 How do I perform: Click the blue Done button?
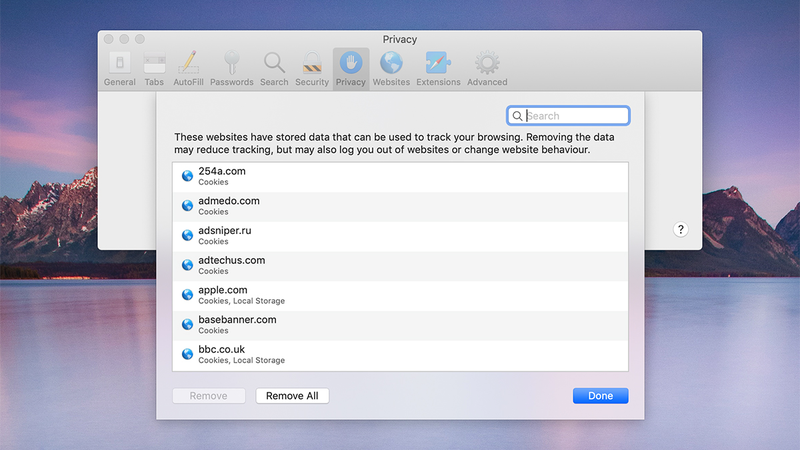601,396
